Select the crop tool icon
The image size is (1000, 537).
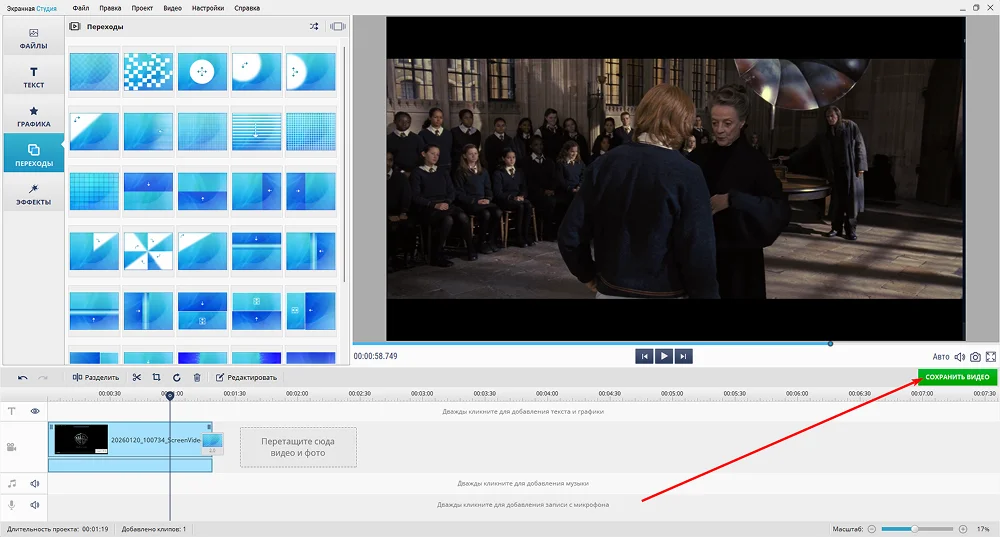(x=156, y=378)
